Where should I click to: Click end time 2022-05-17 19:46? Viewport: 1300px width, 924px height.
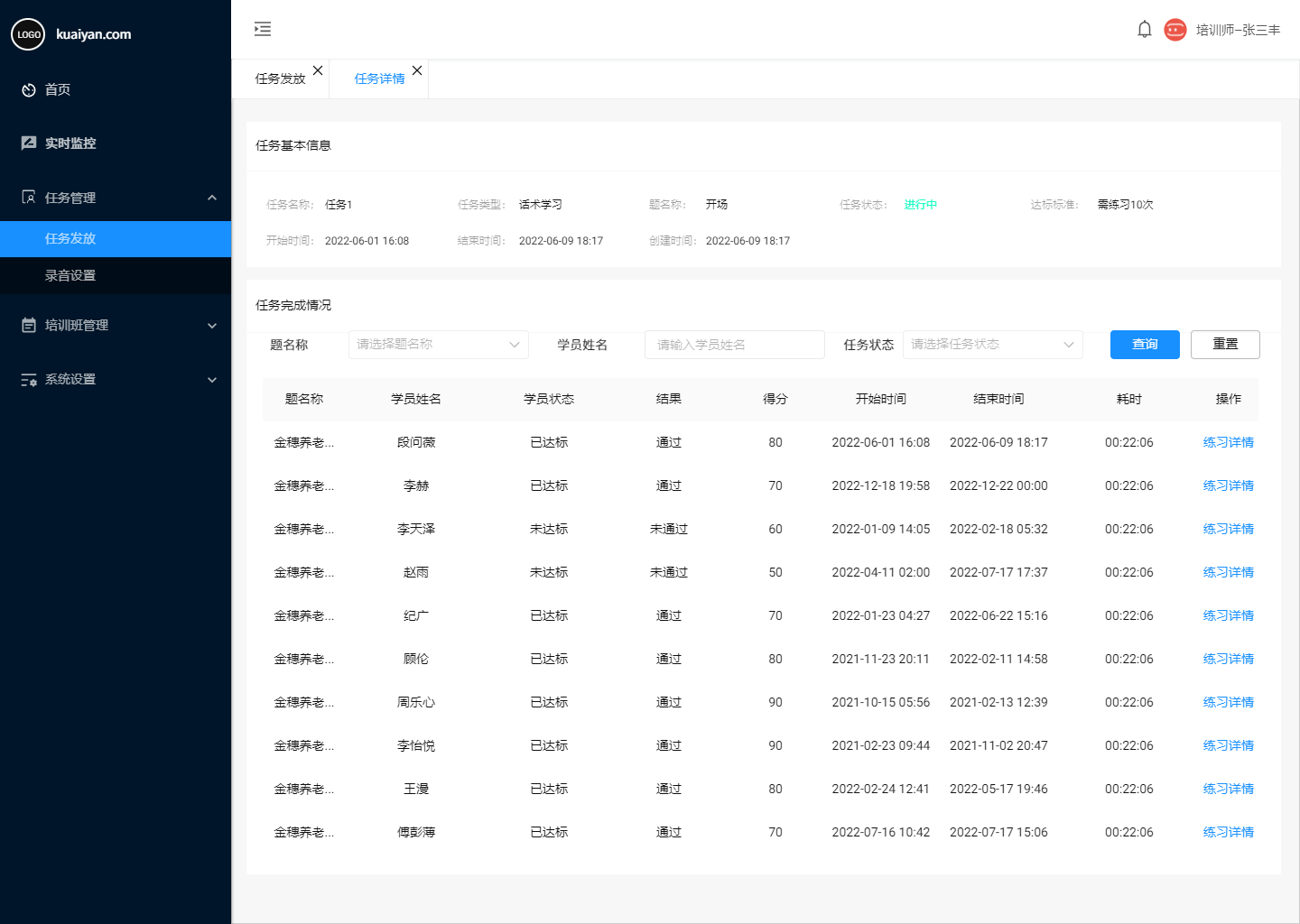998,789
